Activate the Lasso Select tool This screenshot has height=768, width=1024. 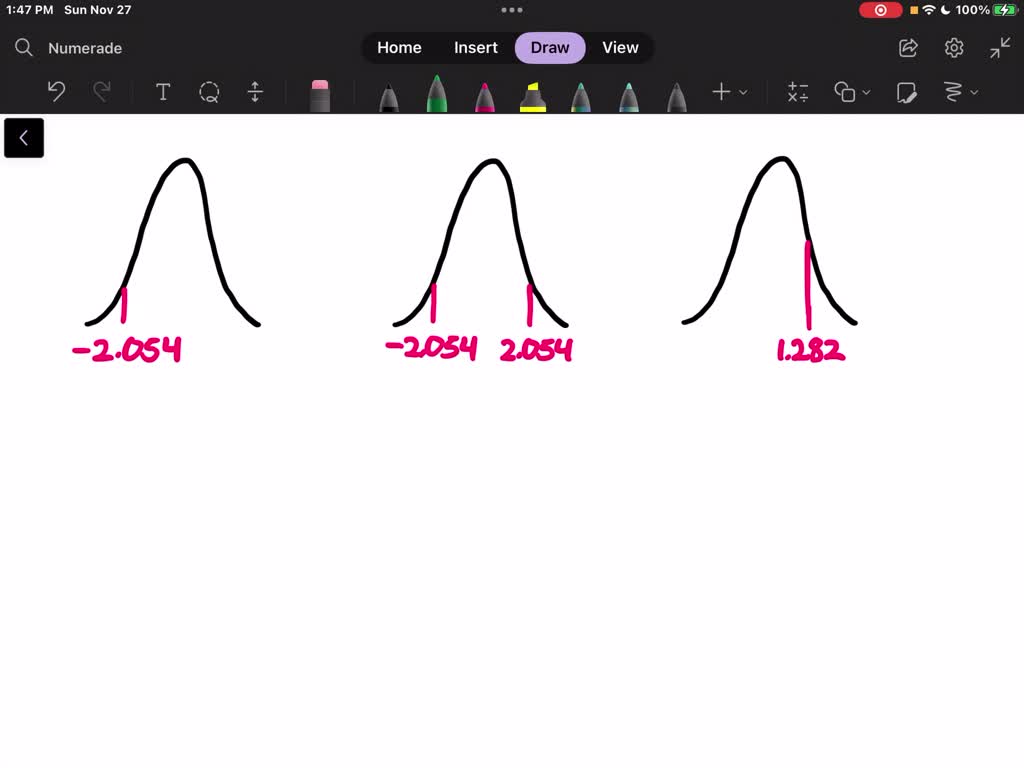[209, 92]
